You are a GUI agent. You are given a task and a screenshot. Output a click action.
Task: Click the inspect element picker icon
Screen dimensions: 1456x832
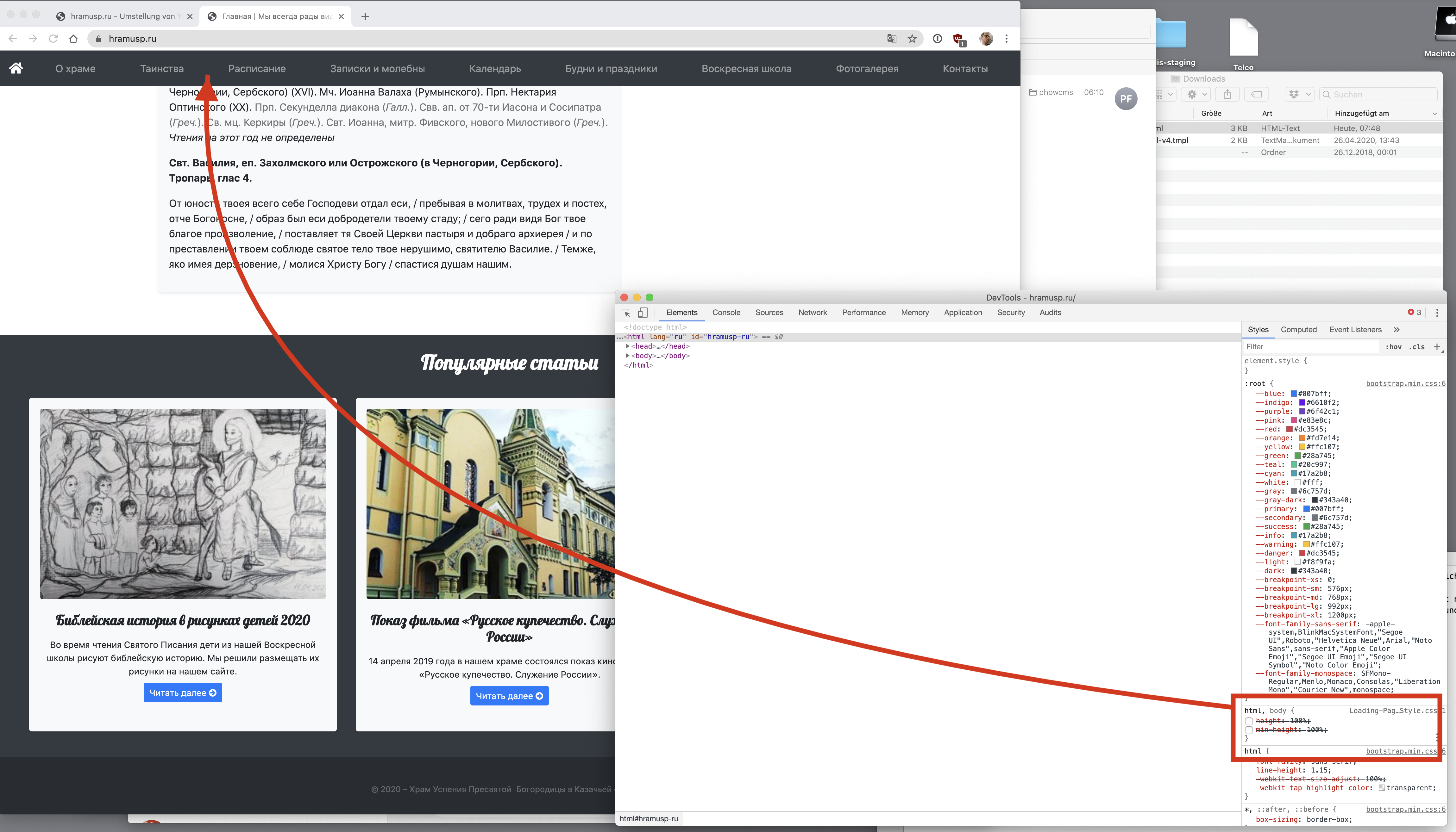click(x=625, y=313)
